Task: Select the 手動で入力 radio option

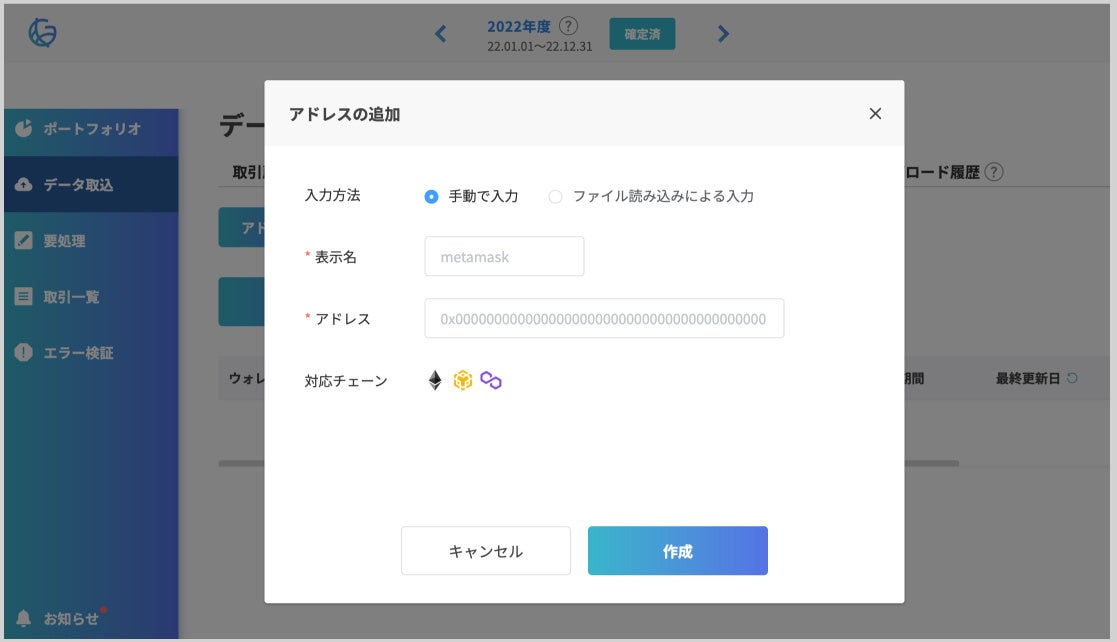Action: click(x=431, y=197)
